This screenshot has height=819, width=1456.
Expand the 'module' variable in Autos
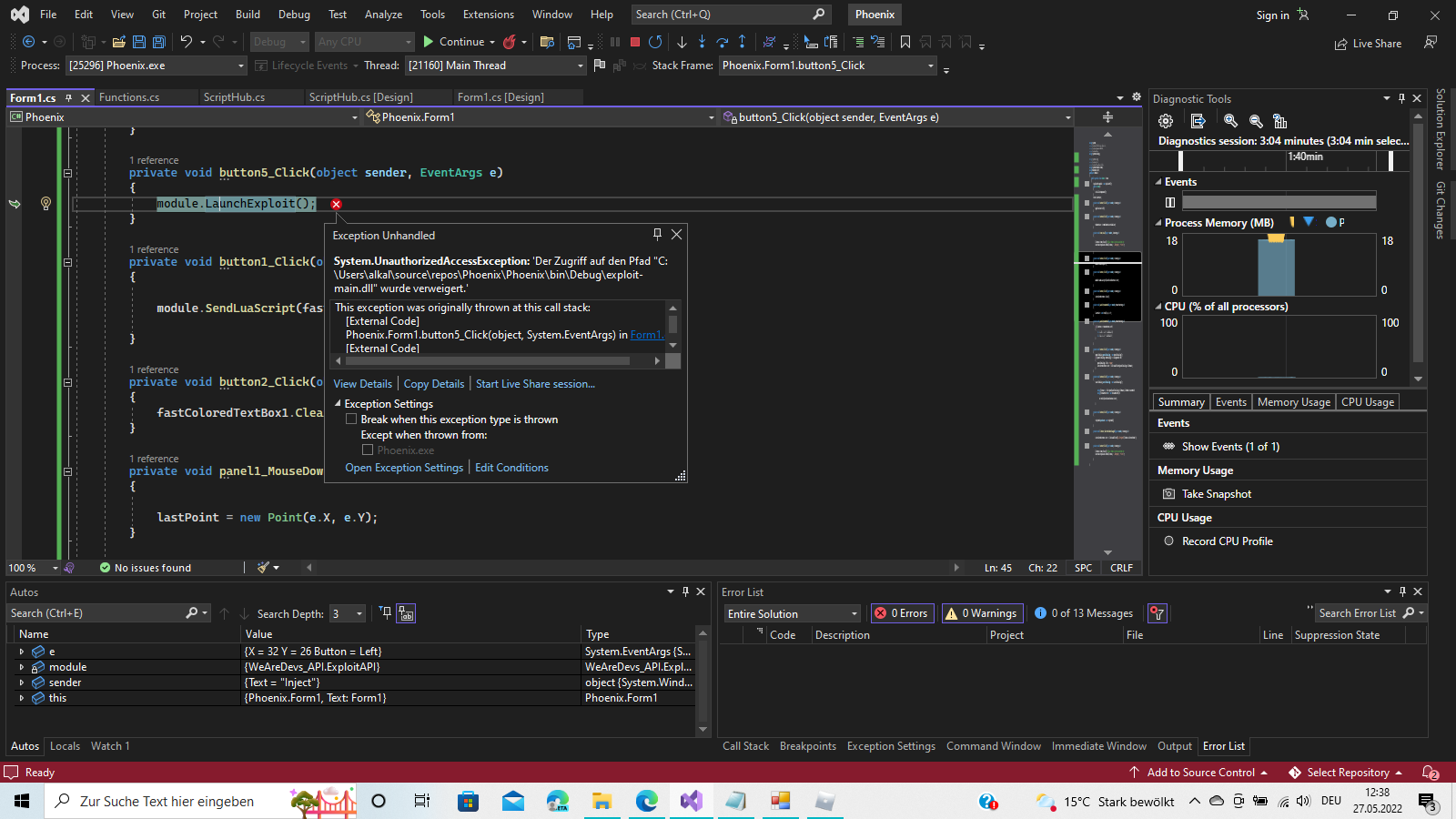pos(22,667)
